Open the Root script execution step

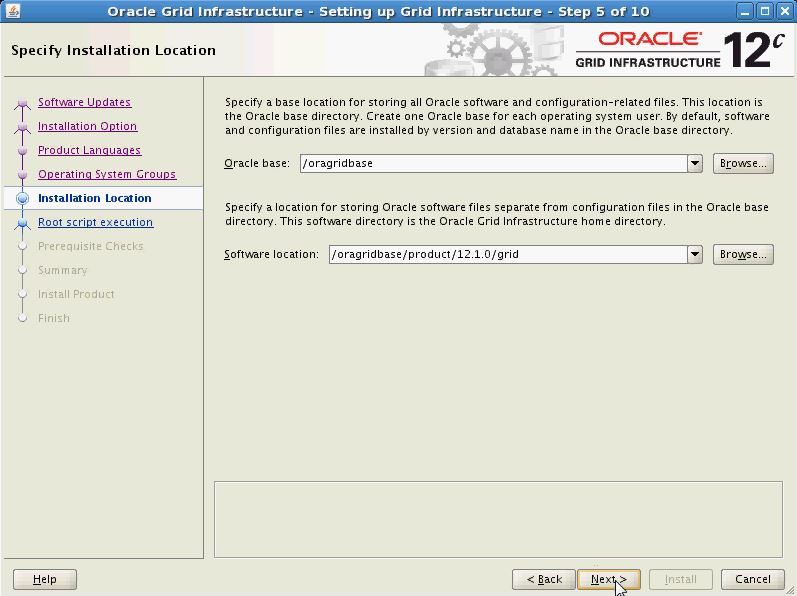[x=96, y=222]
